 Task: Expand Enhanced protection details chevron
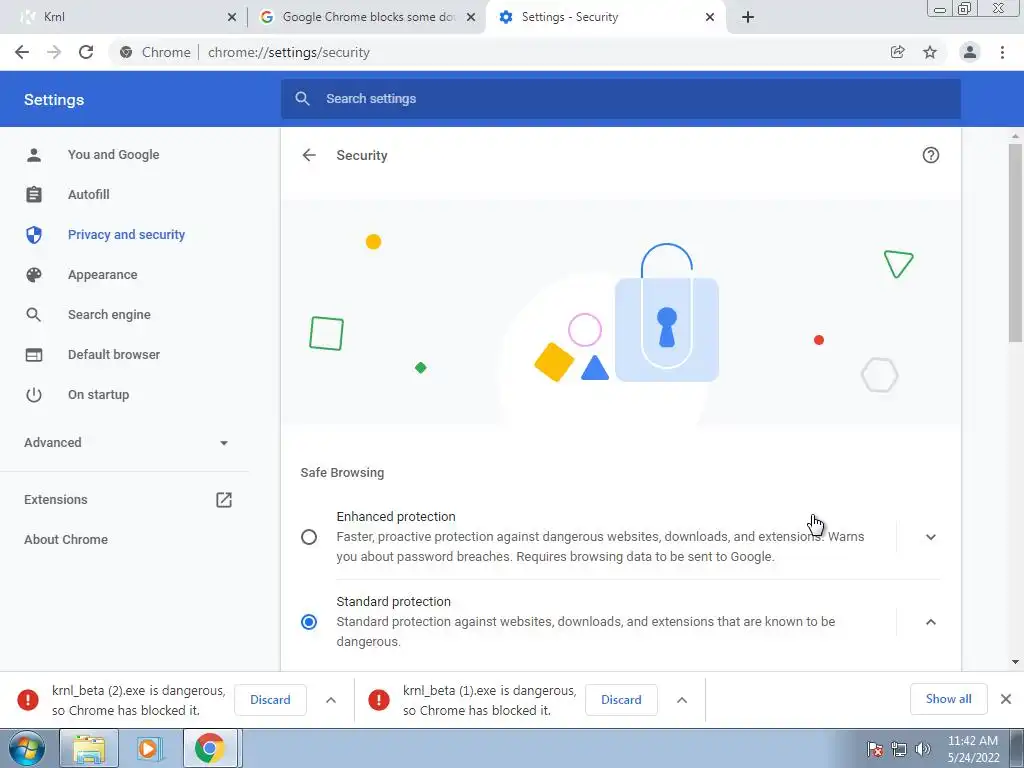(x=931, y=537)
